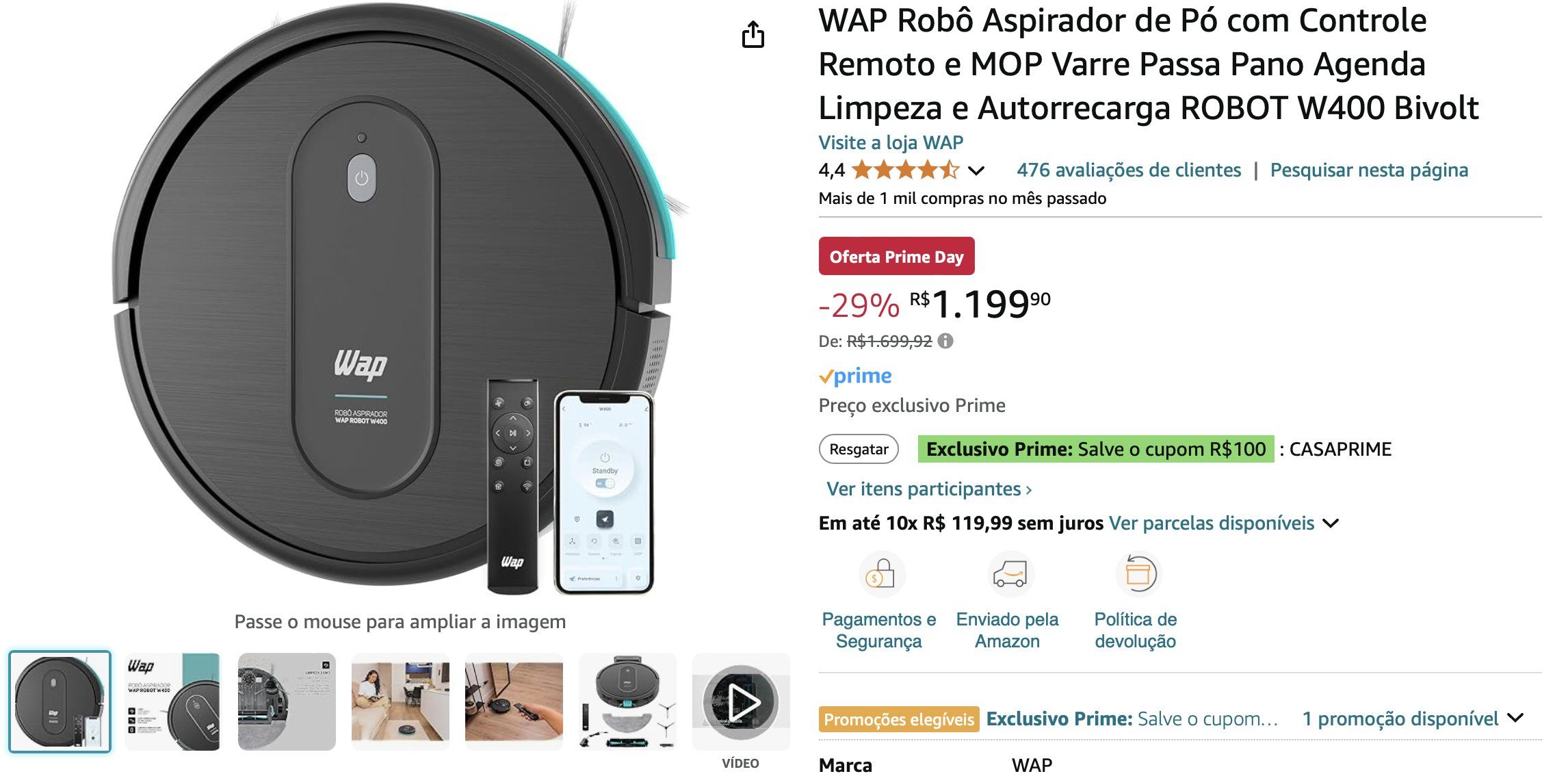1568x776 pixels.
Task: Select the accessories kit thumbnail
Action: click(628, 702)
